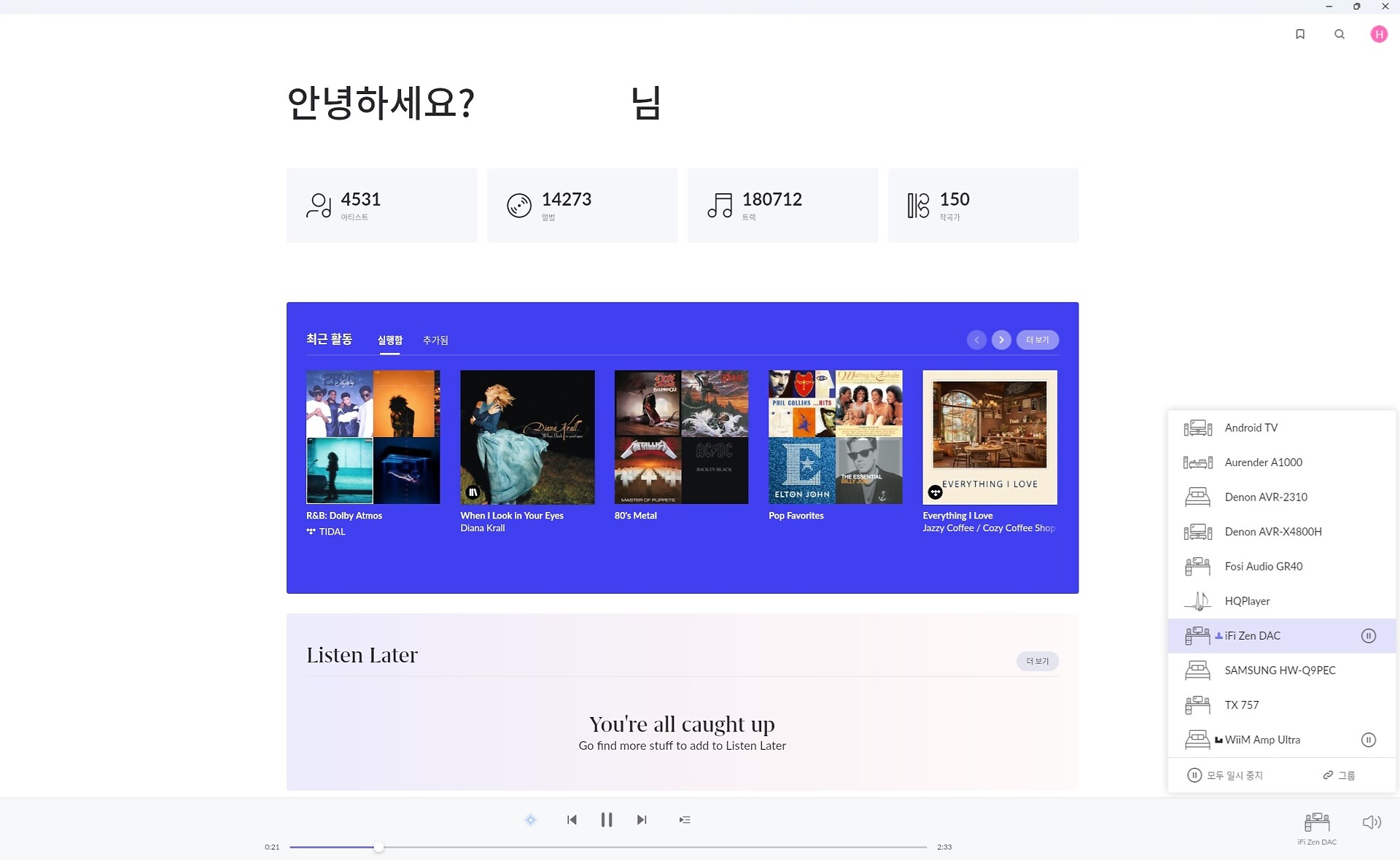Screen dimensions: 1400x860
Task: Click the Roon Radio sparkle icon
Action: pyautogui.click(x=530, y=820)
